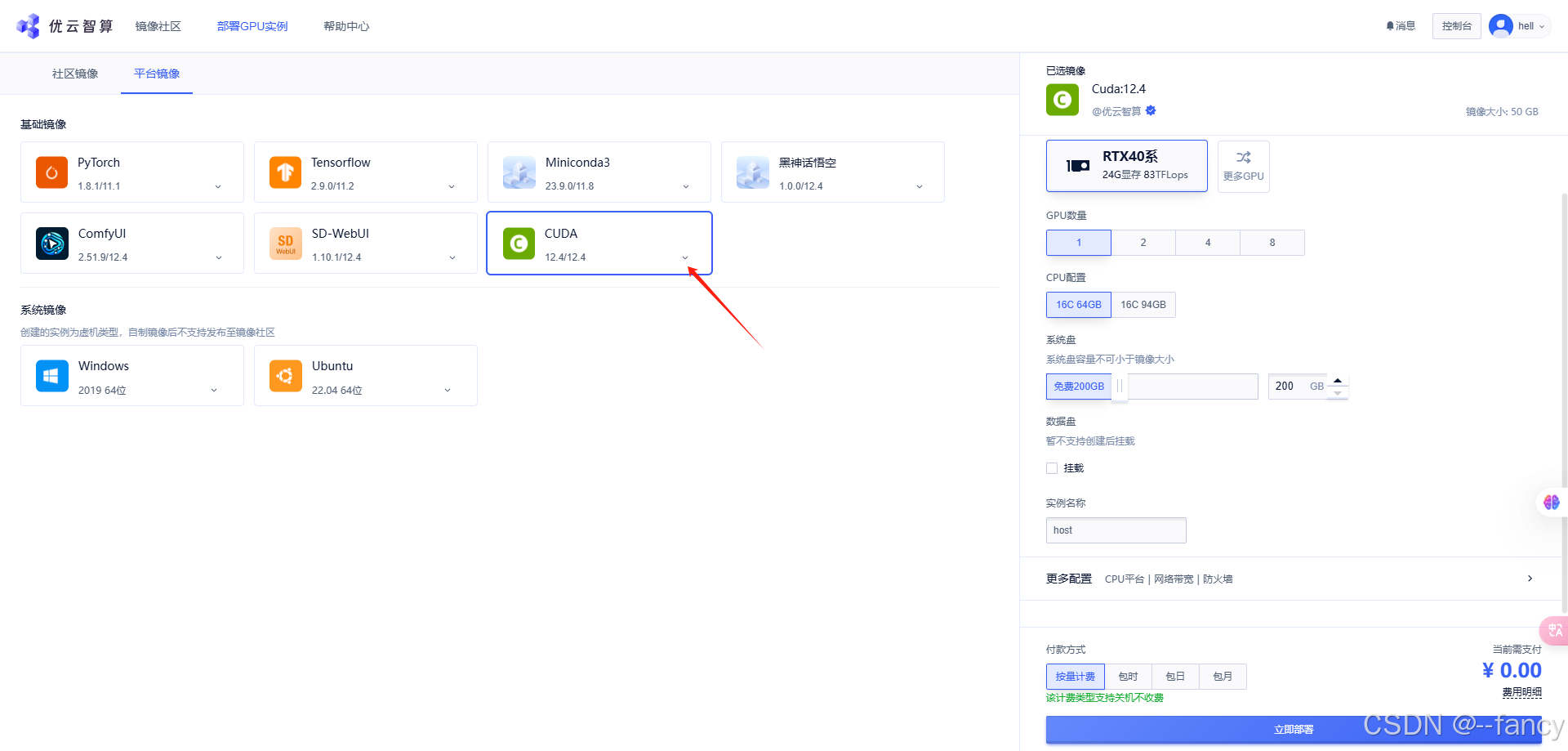Image resolution: width=1568 pixels, height=751 pixels.
Task: Select 2 GPU quantity option
Action: (x=1143, y=243)
